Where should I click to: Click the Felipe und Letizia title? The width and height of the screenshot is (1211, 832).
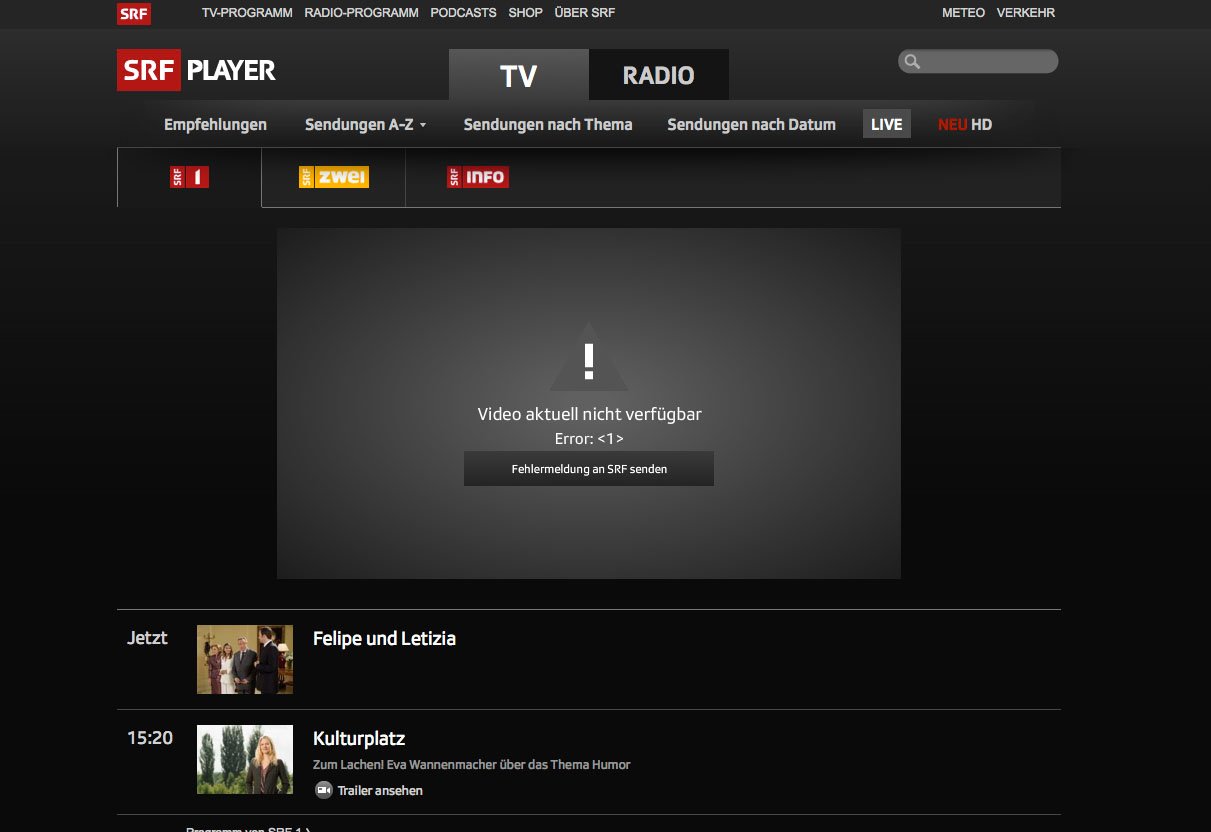[x=384, y=638]
